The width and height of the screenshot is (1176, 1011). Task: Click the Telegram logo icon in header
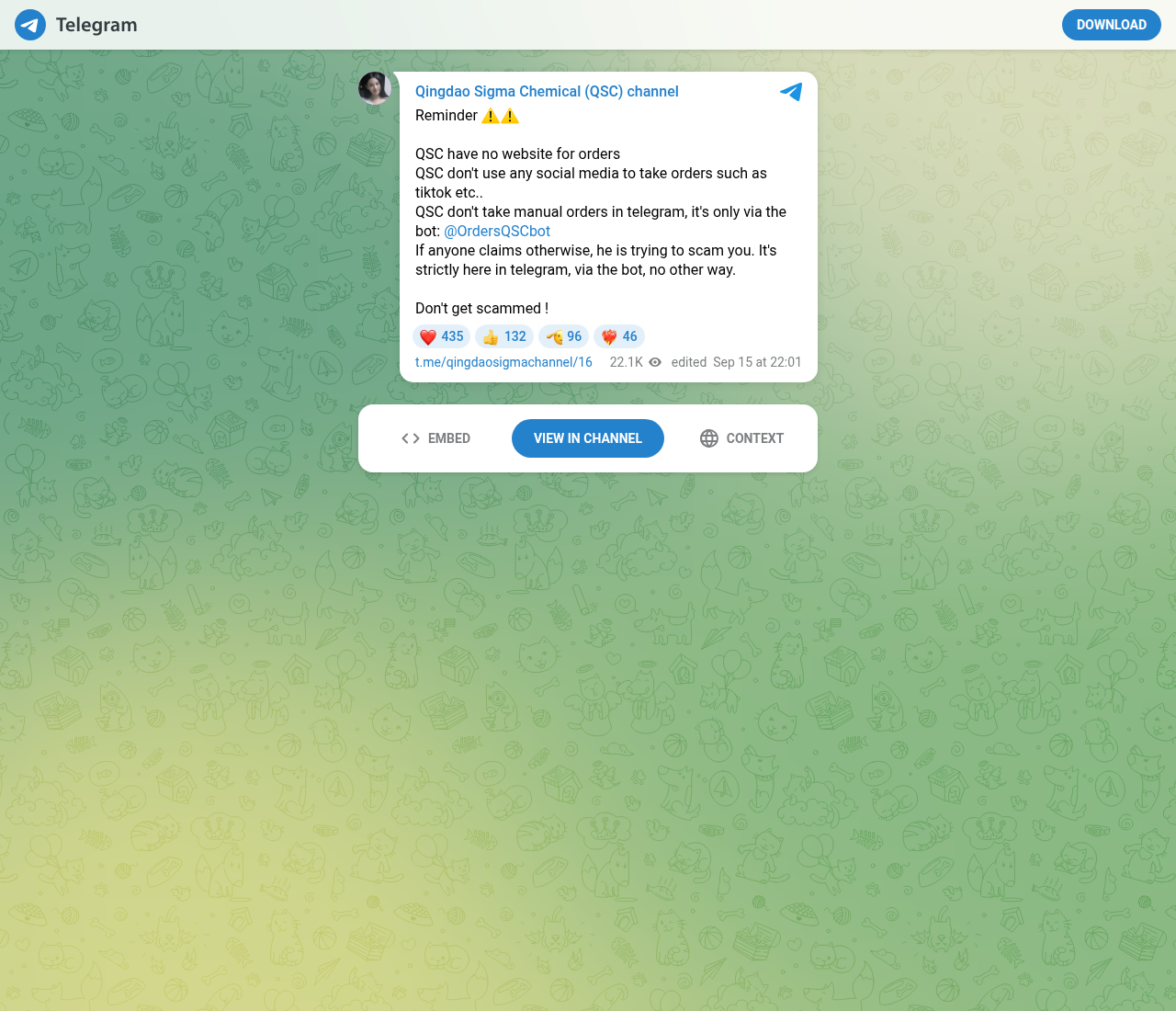pyautogui.click(x=30, y=25)
